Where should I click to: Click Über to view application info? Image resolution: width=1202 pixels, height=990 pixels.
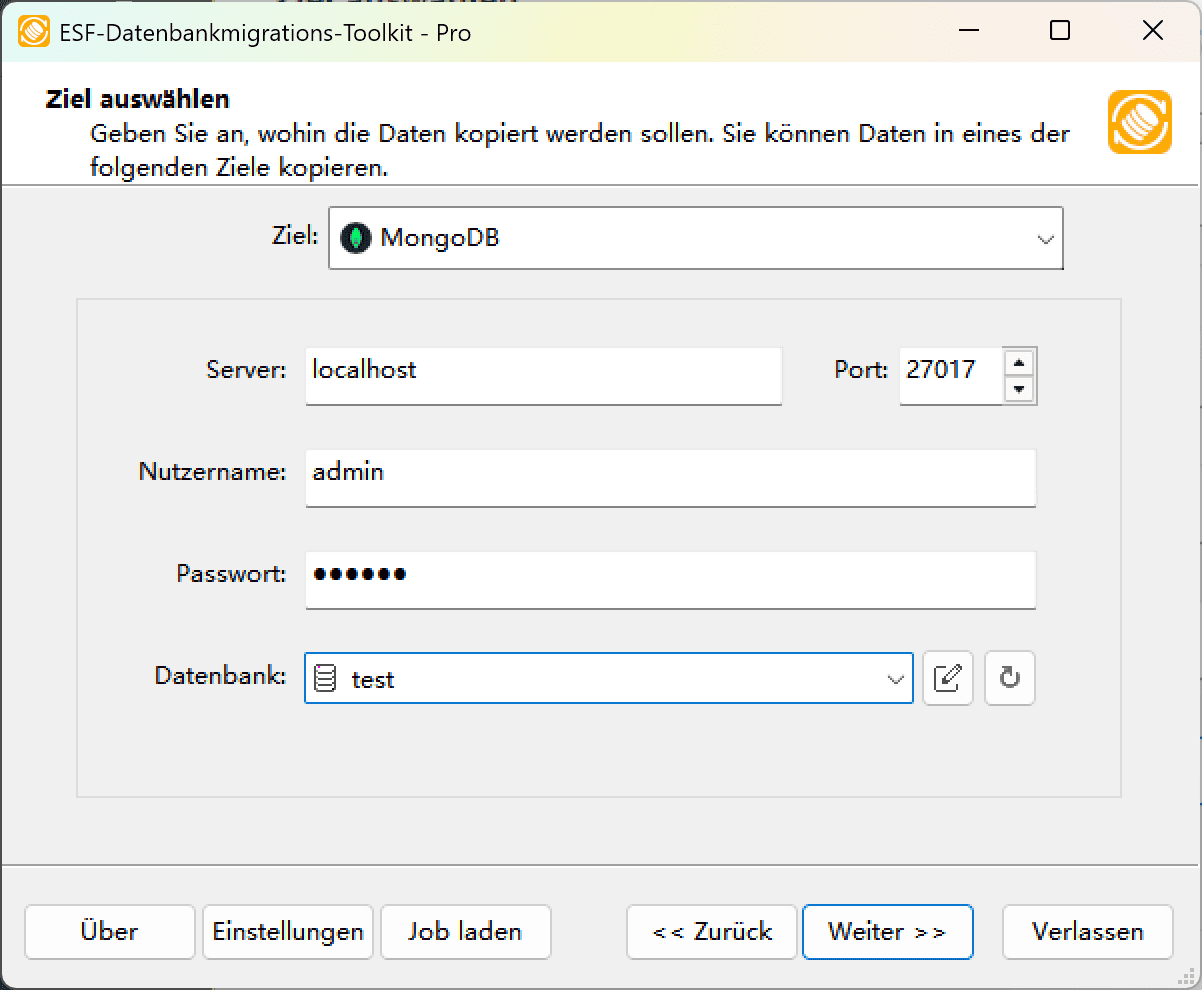(109, 931)
